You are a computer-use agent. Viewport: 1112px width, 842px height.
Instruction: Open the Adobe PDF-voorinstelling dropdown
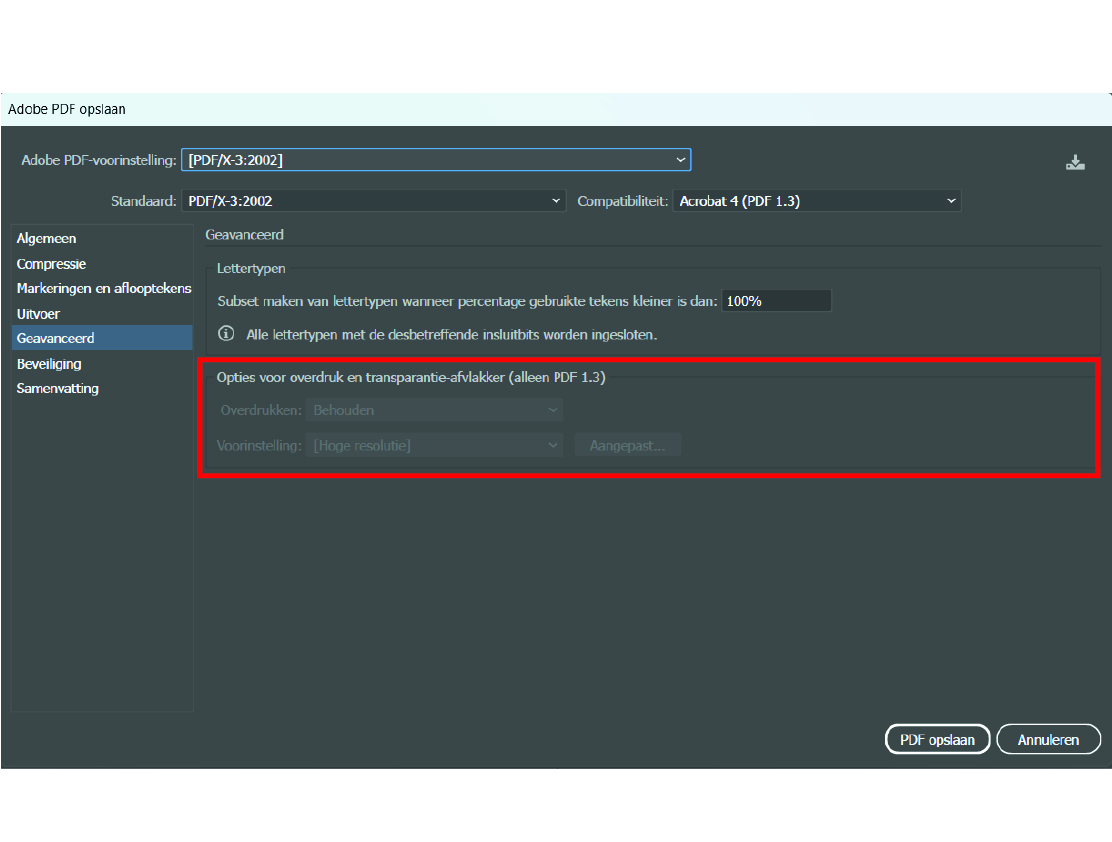(436, 160)
